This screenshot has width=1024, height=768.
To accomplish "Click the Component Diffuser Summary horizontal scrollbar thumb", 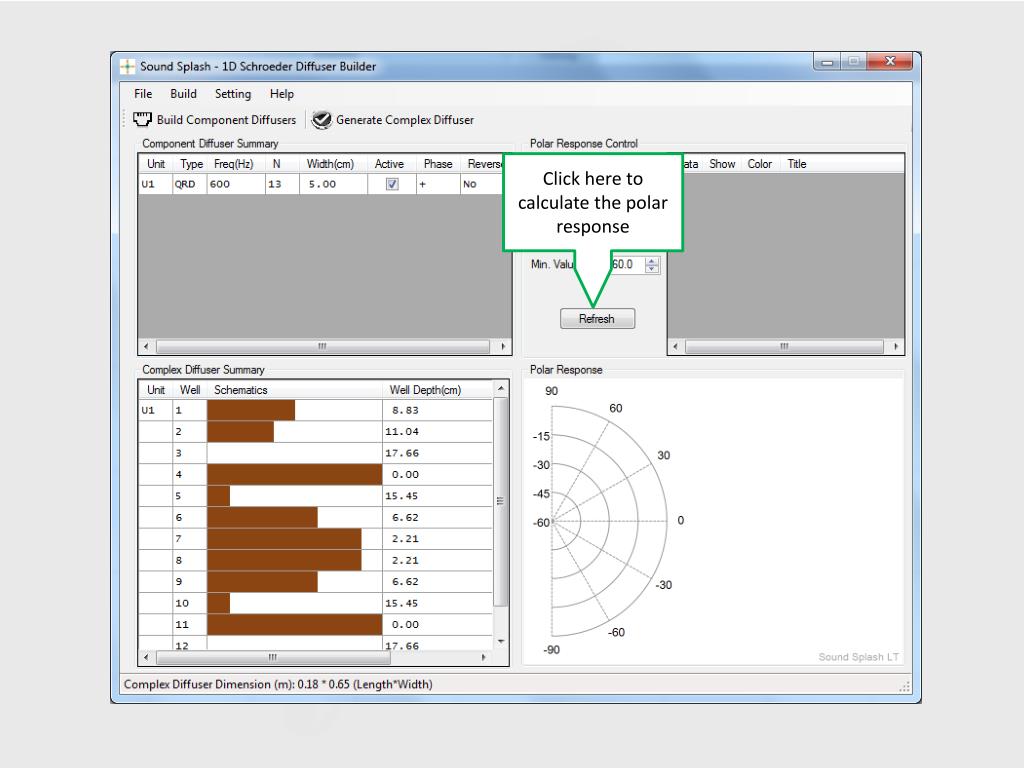I will [323, 346].
